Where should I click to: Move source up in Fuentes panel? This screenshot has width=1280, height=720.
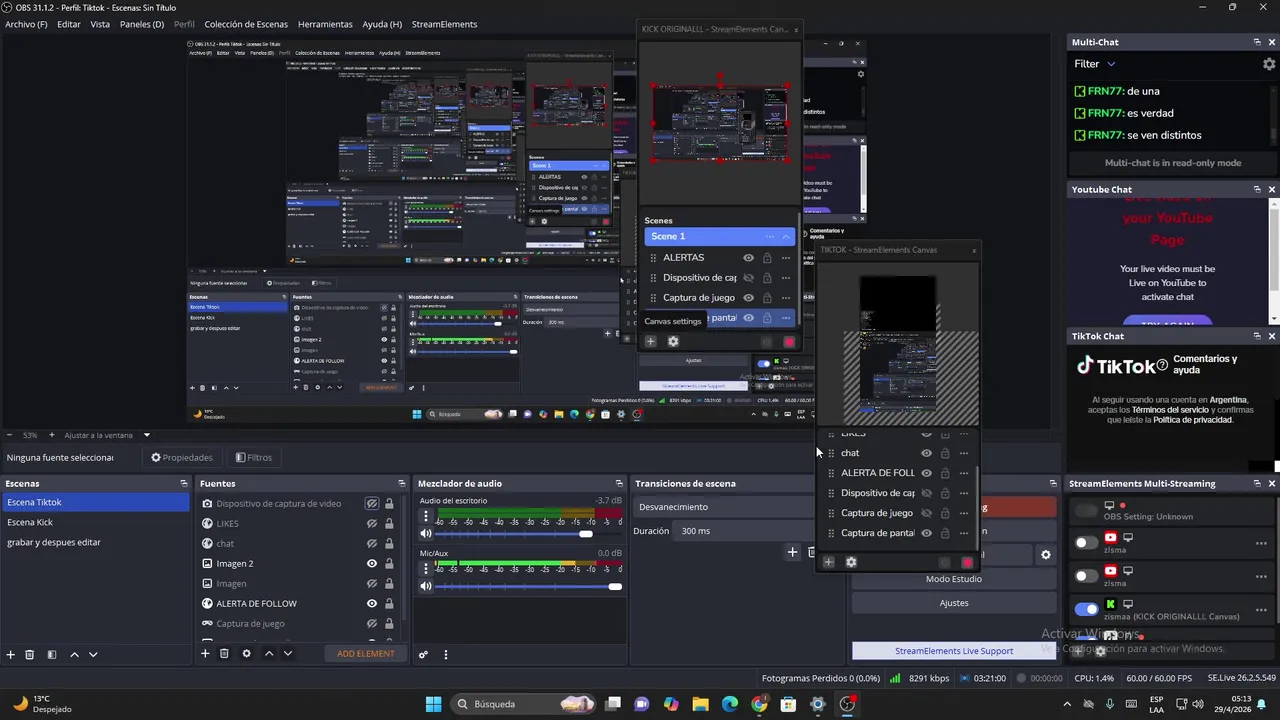(x=268, y=654)
